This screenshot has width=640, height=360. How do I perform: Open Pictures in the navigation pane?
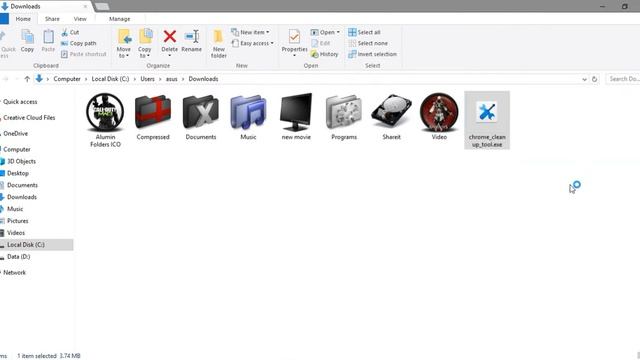pyautogui.click(x=17, y=221)
